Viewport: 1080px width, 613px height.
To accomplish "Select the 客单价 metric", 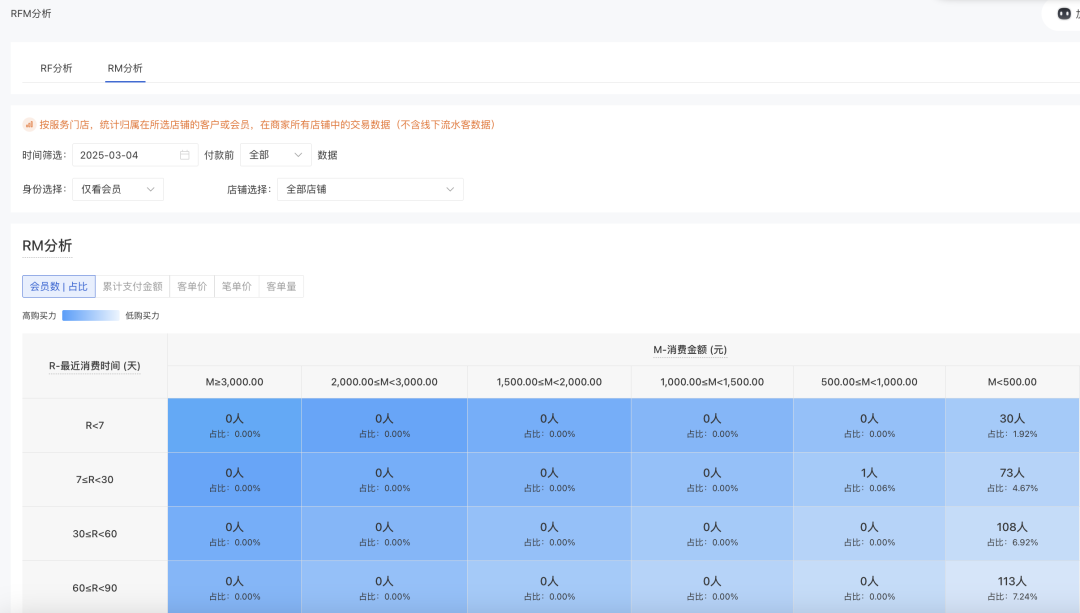I will click(191, 287).
